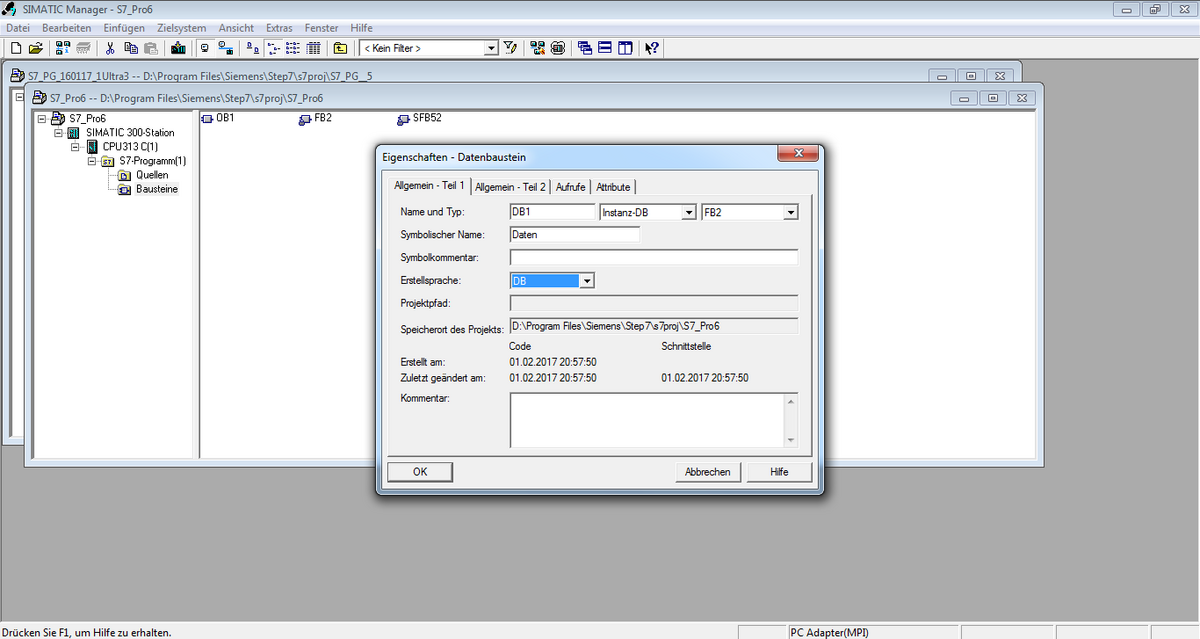Open the Instanz-DB type dropdown

(x=688, y=212)
